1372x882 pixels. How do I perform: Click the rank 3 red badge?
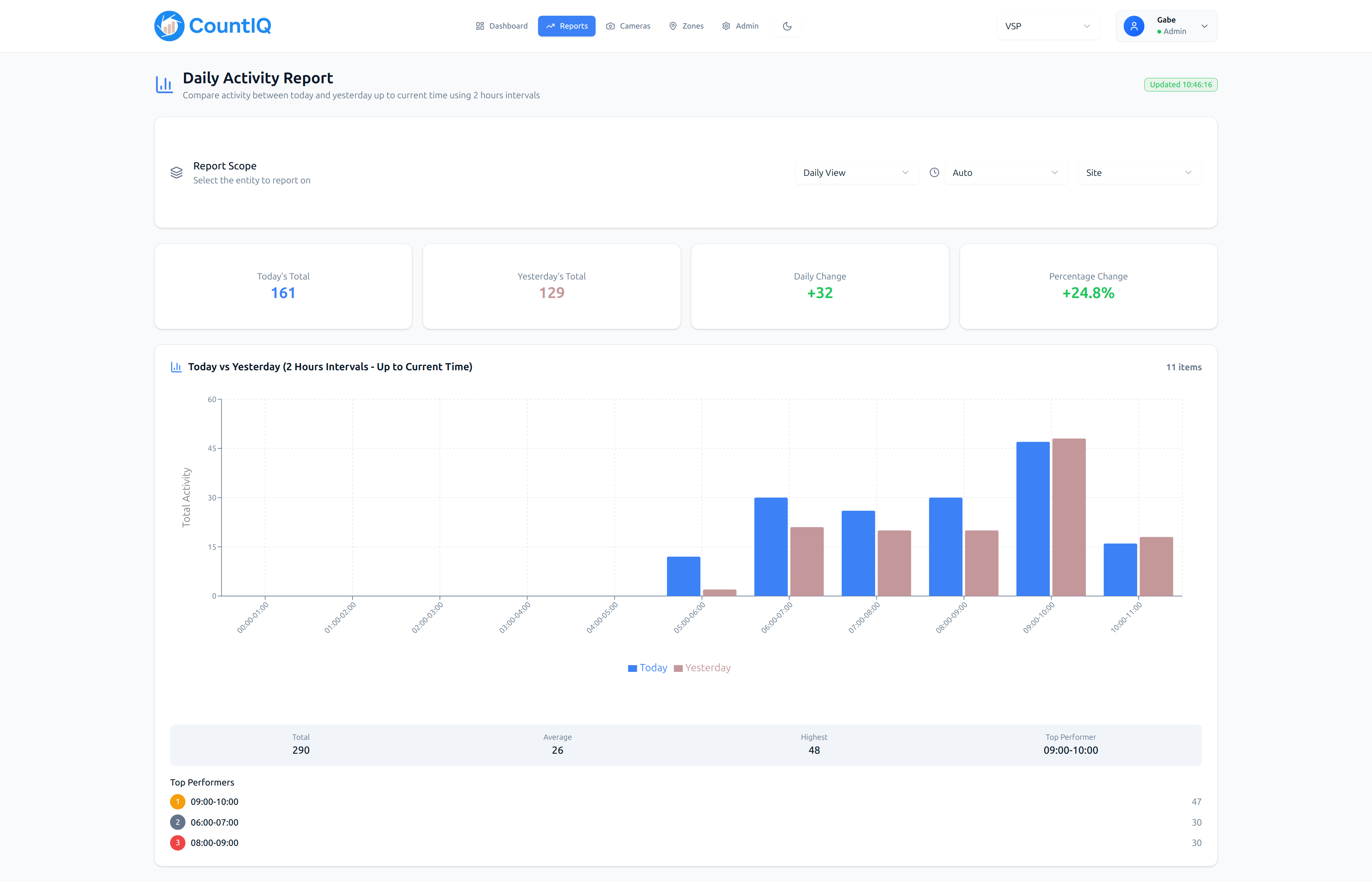(x=178, y=843)
